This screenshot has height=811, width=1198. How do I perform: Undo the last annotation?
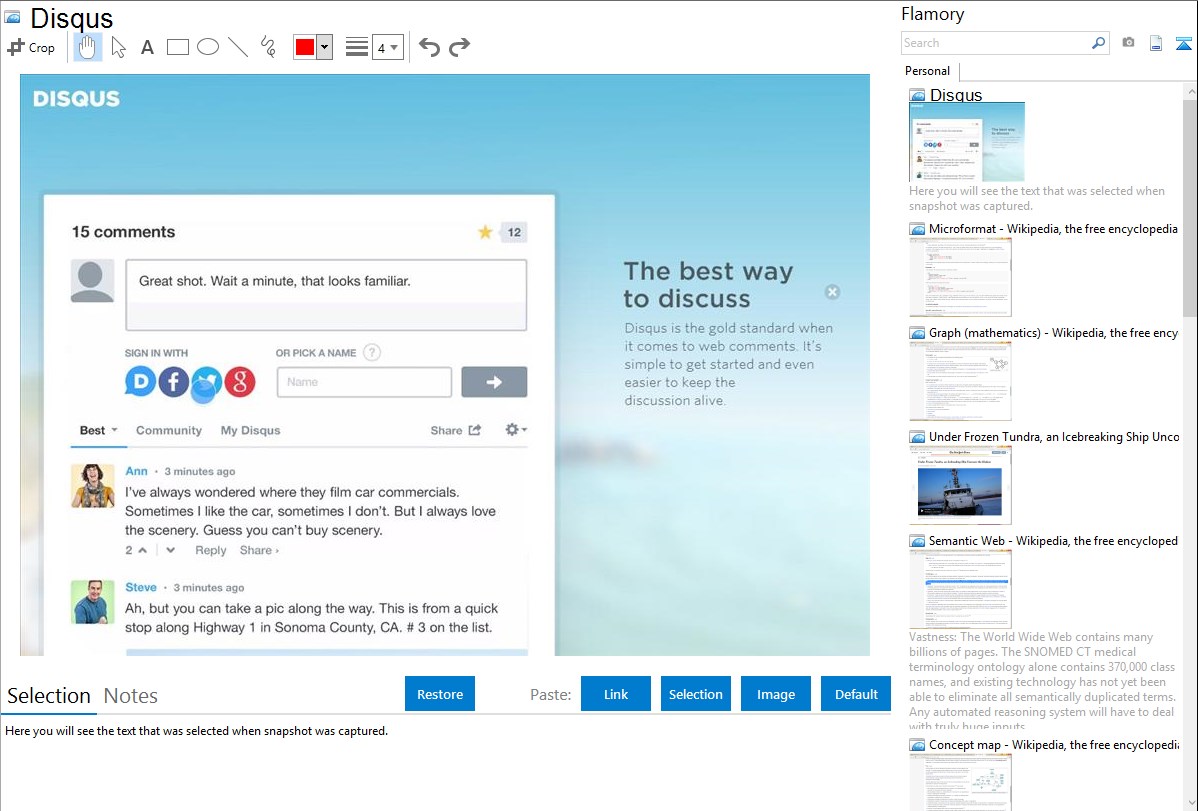[x=429, y=47]
